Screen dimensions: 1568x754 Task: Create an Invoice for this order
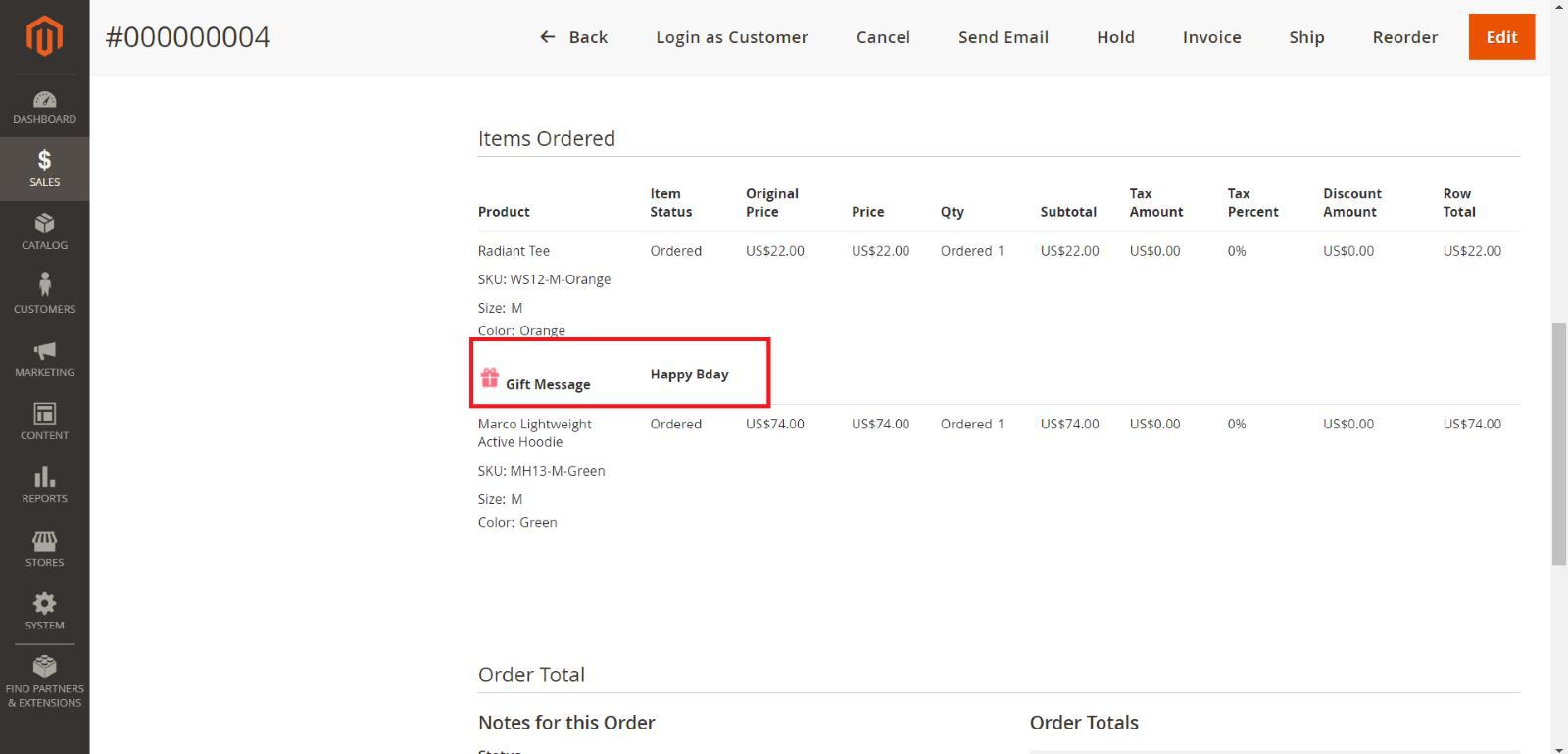point(1211,37)
